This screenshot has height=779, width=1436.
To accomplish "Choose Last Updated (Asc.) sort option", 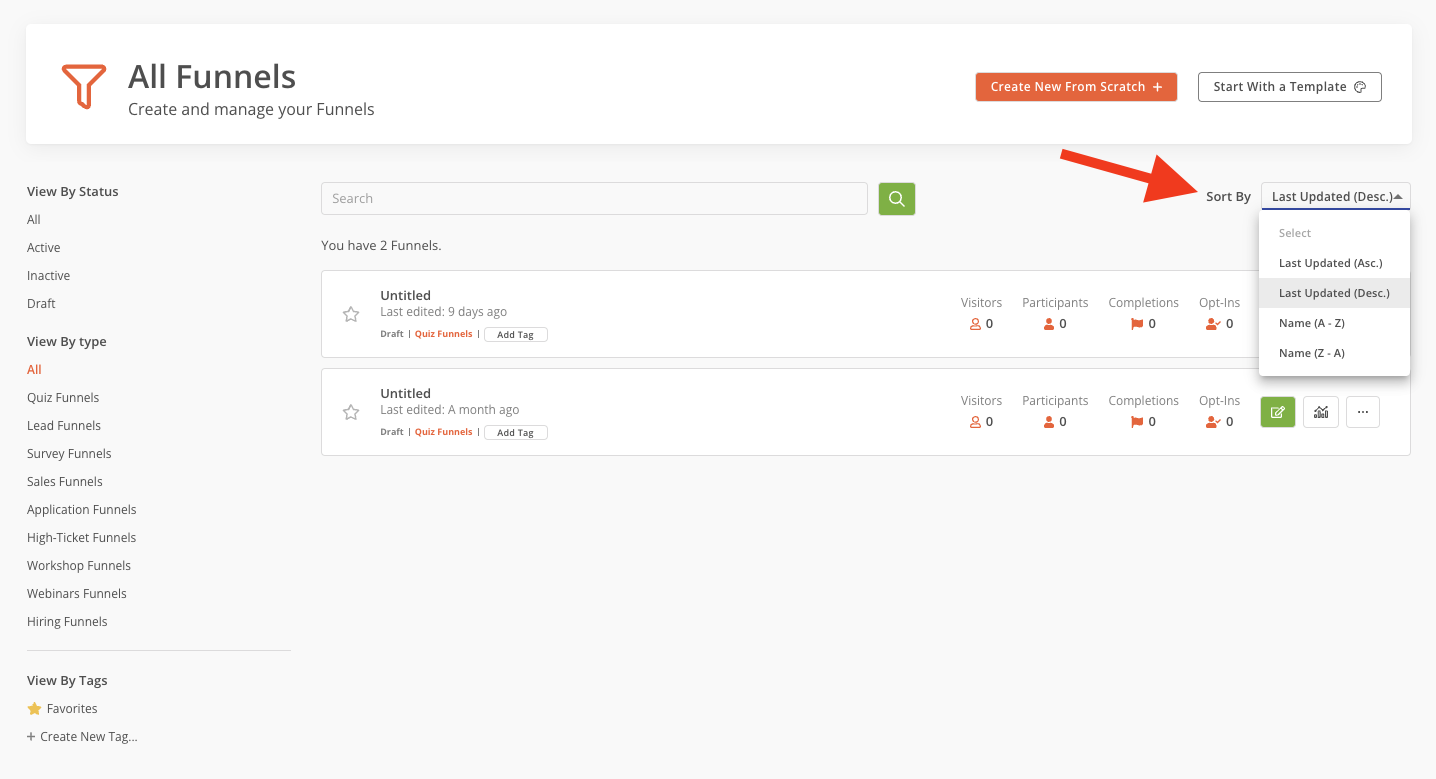I will pos(1334,263).
